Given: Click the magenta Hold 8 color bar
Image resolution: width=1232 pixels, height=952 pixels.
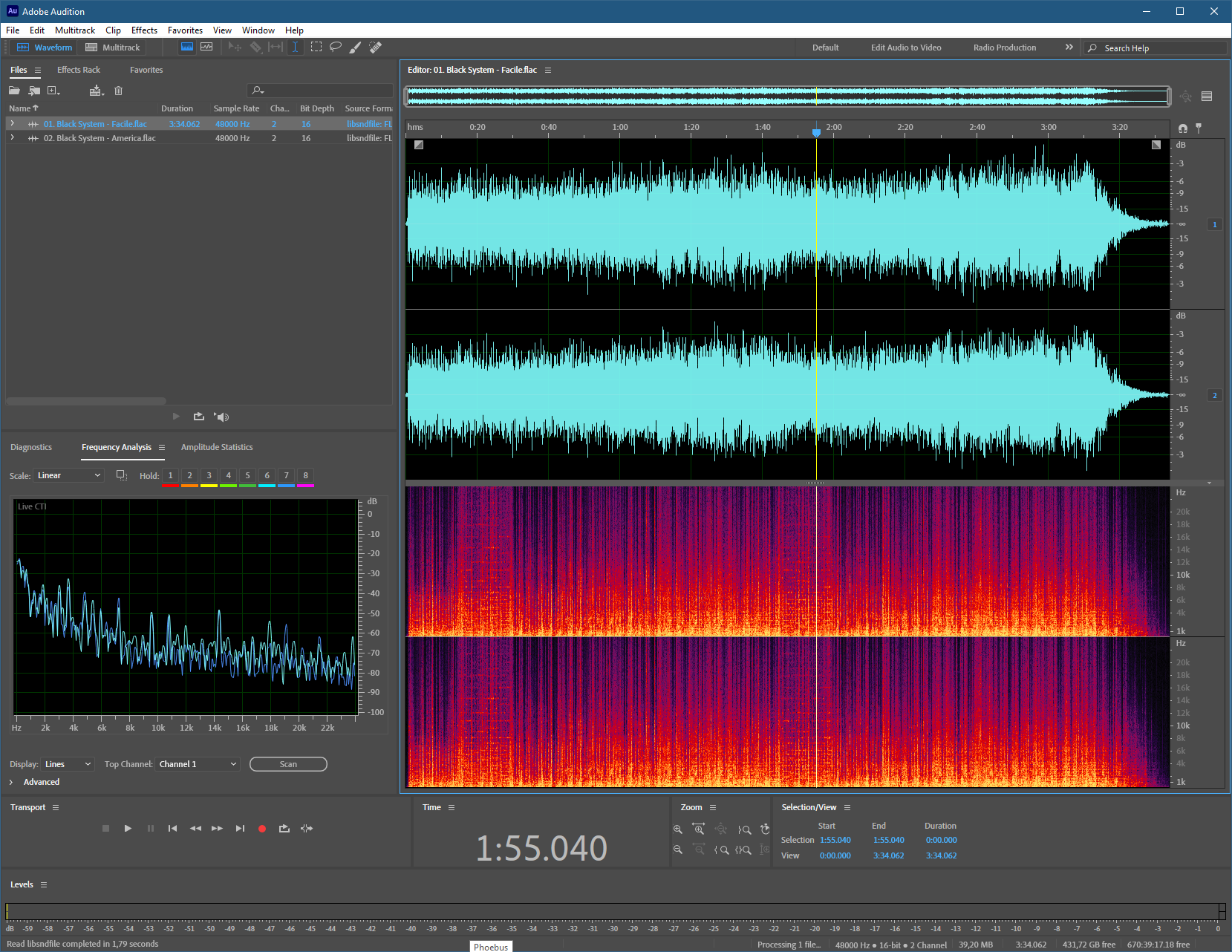Looking at the screenshot, I should coord(305,486).
